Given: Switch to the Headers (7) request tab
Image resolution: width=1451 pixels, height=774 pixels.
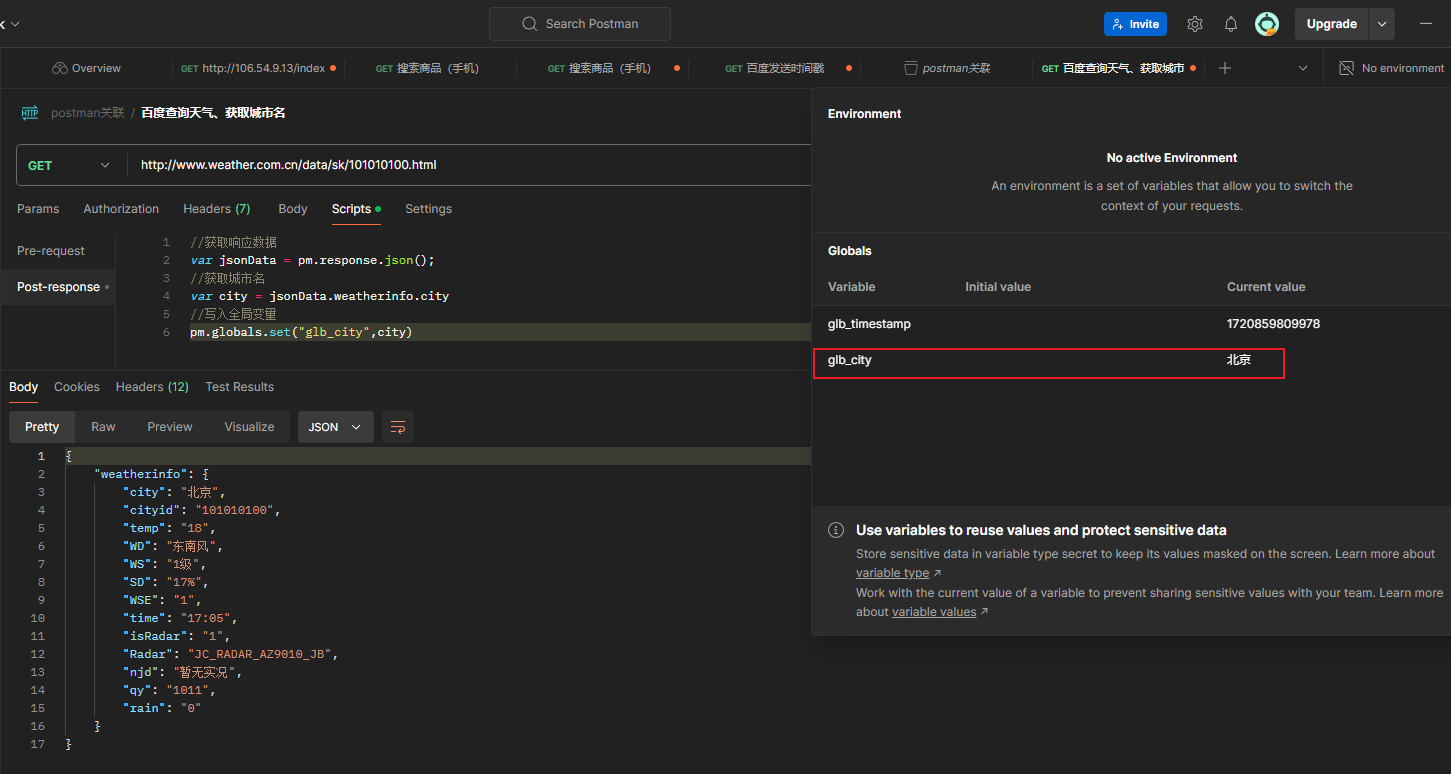Looking at the screenshot, I should click(216, 209).
